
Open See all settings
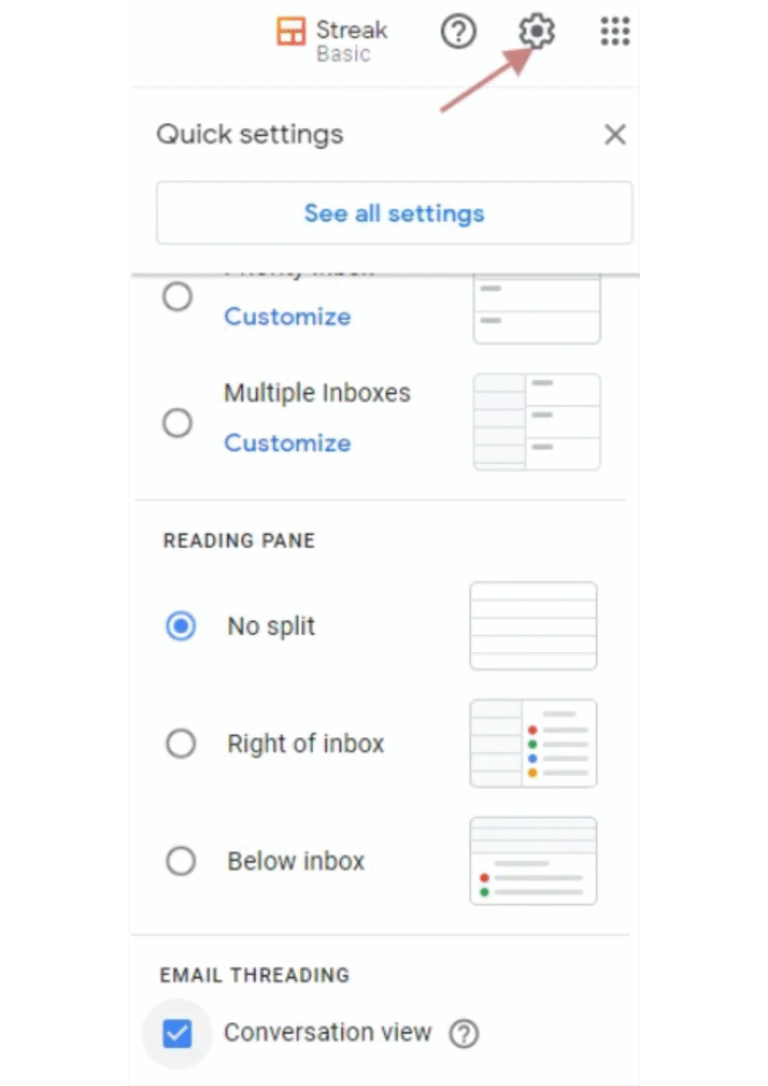pos(394,212)
